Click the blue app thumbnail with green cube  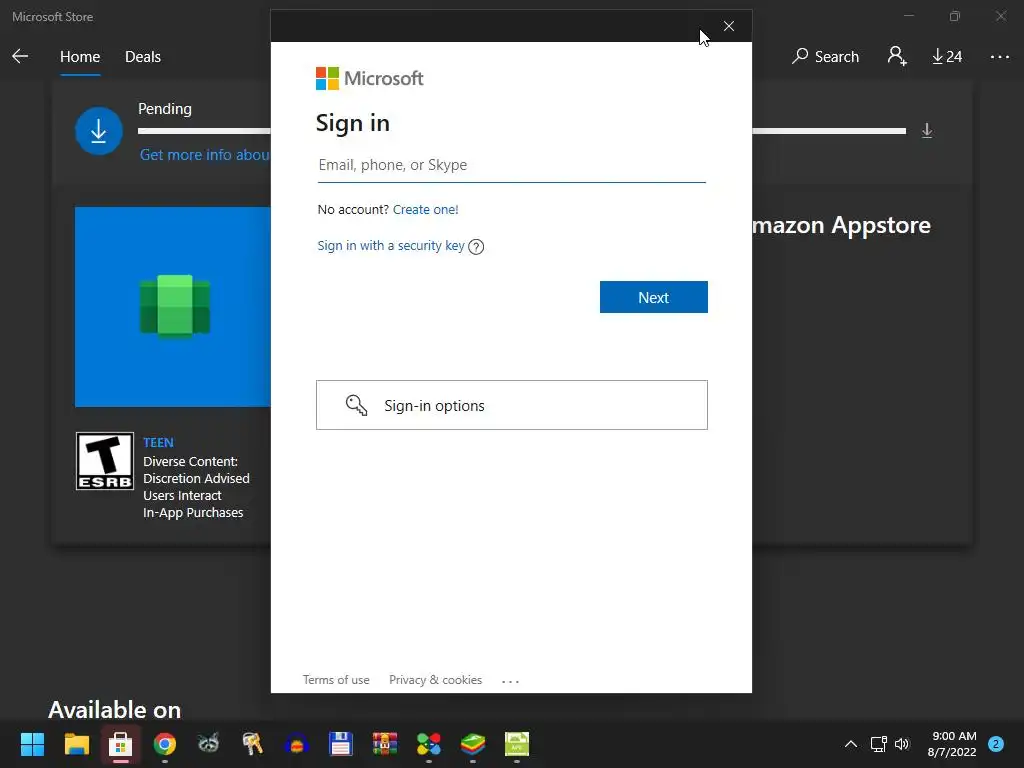173,307
